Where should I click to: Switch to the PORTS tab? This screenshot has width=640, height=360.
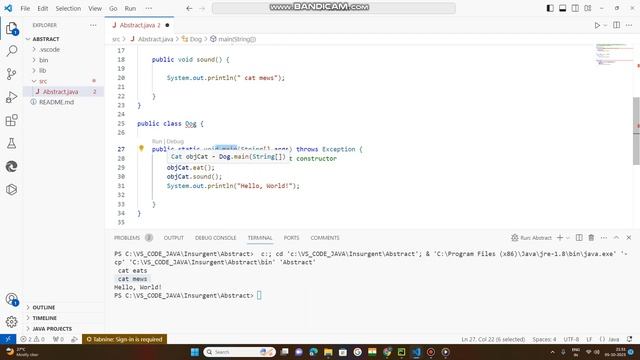point(291,238)
